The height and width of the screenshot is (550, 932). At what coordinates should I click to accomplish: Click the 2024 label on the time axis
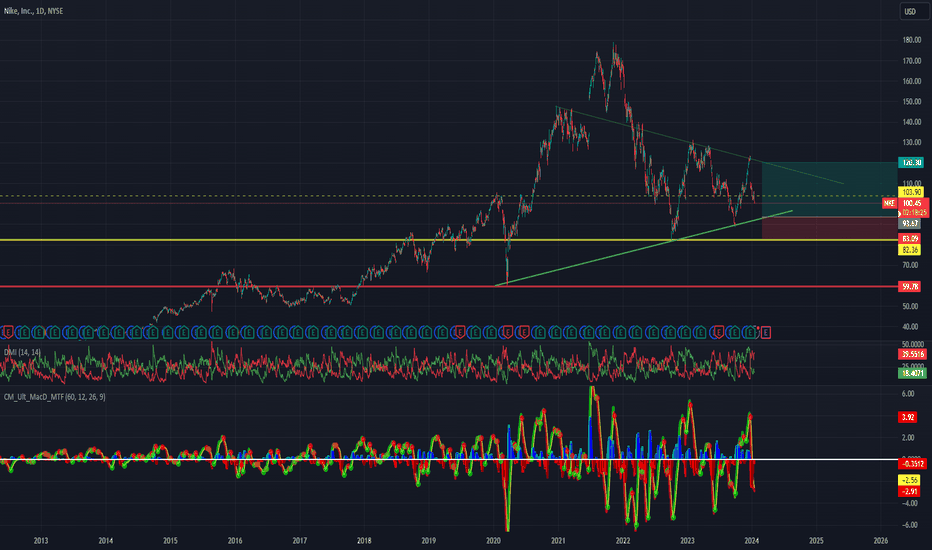[x=752, y=540]
